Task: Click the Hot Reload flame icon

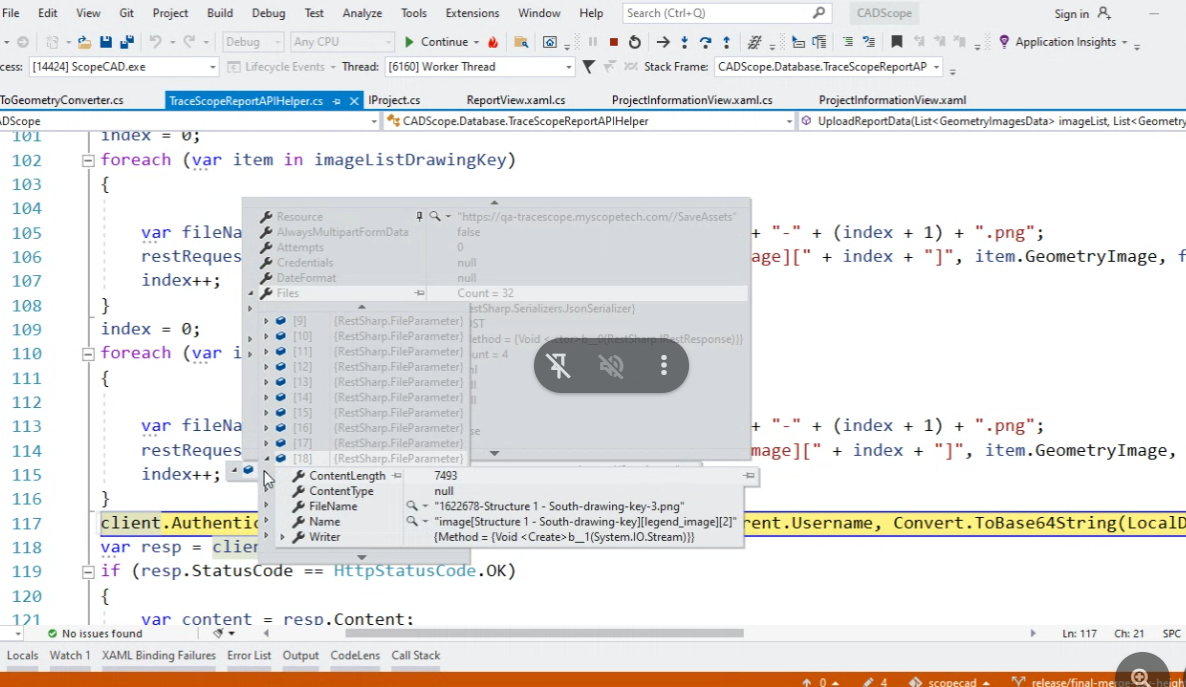Action: 493,42
